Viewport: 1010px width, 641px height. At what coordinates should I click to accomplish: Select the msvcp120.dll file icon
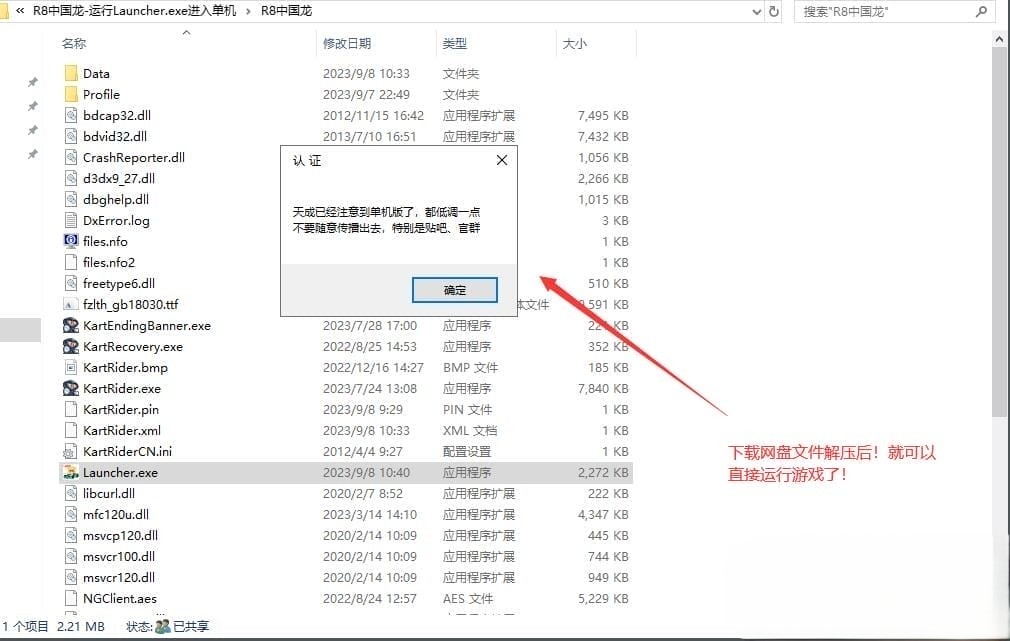point(71,535)
